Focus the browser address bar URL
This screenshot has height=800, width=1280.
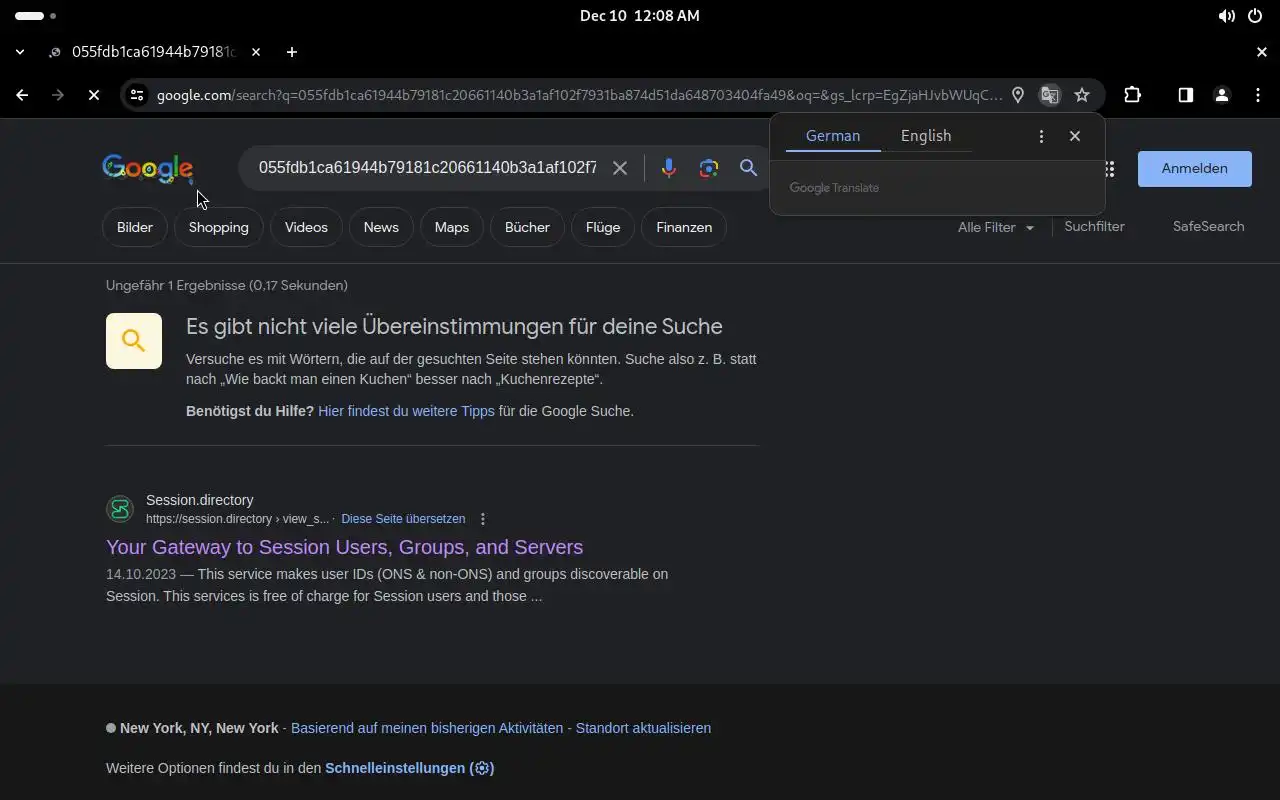click(x=579, y=95)
